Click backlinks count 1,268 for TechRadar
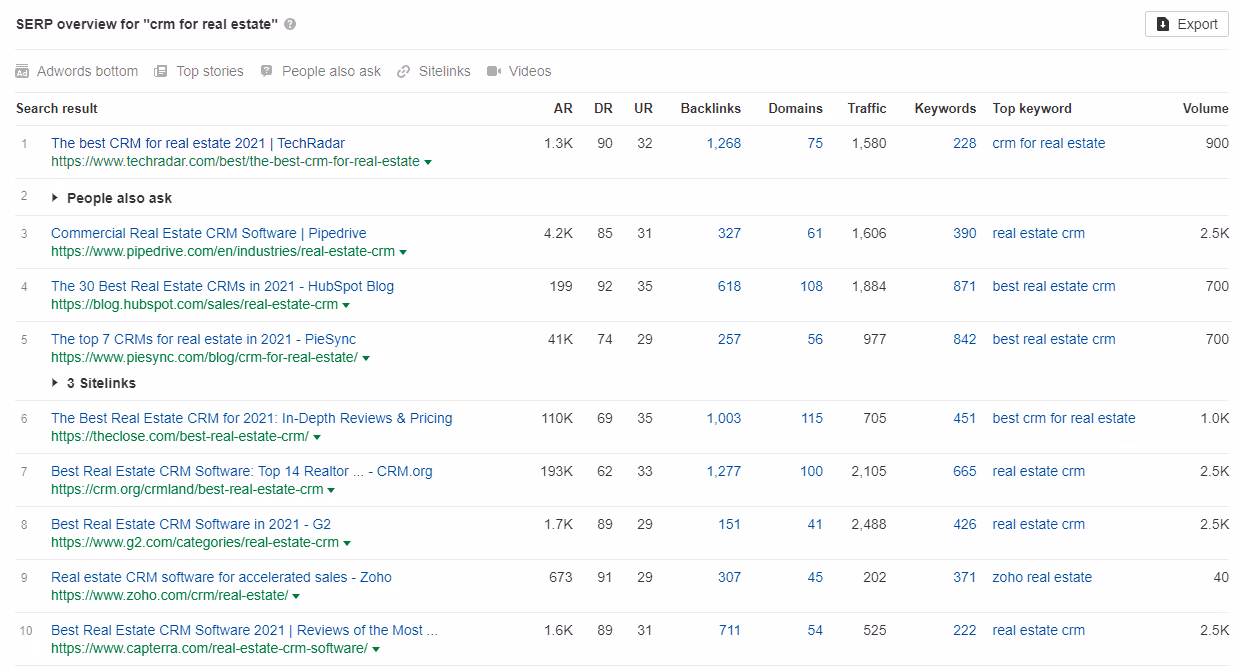Viewport: 1241px width, 669px height. tap(723, 143)
